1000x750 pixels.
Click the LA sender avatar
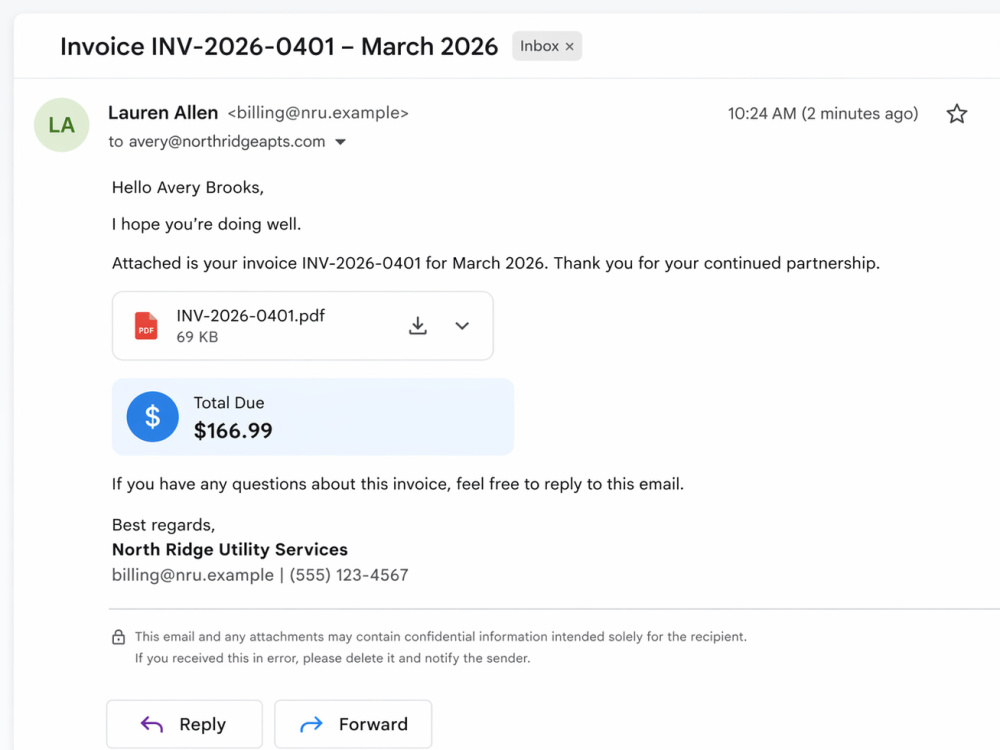pos(61,125)
